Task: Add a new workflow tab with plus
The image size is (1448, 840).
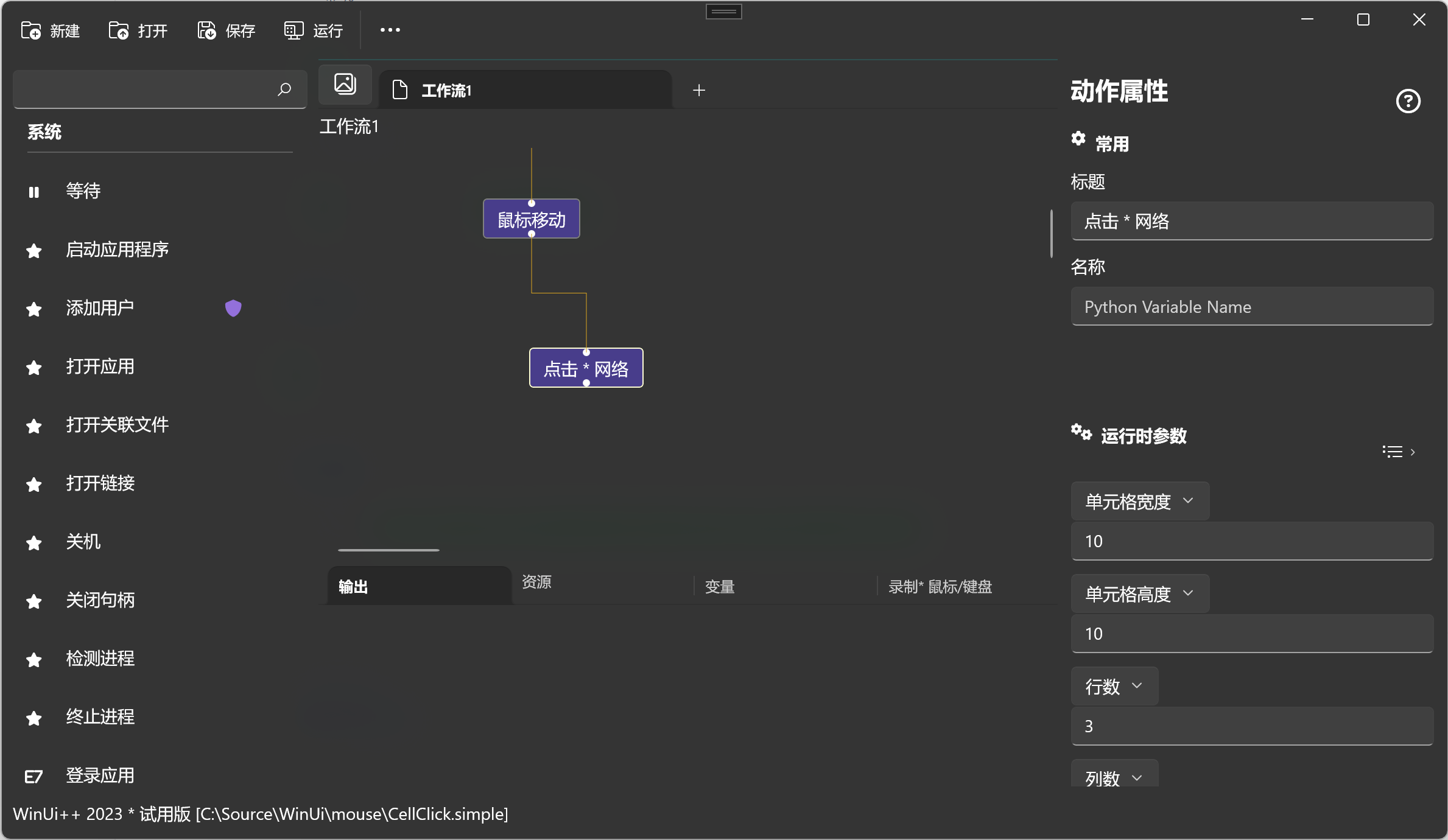Action: point(699,91)
